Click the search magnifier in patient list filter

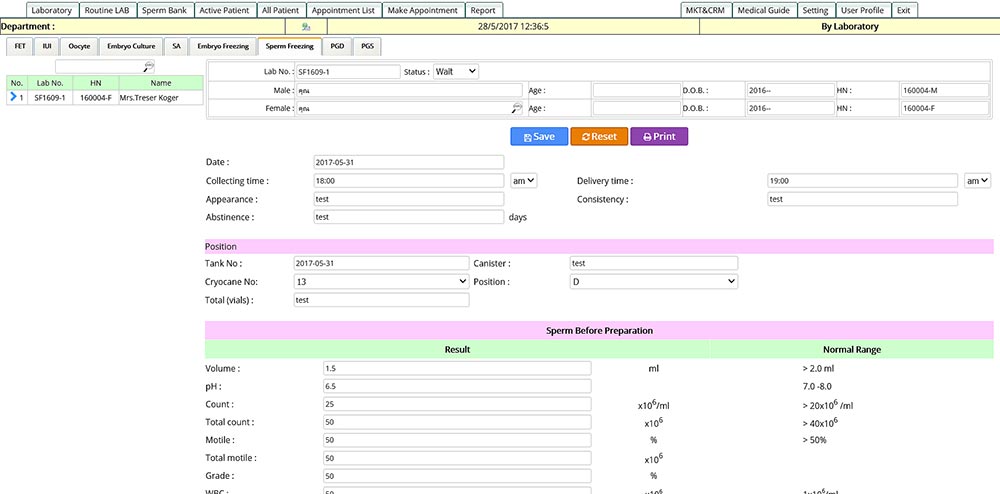tap(148, 66)
